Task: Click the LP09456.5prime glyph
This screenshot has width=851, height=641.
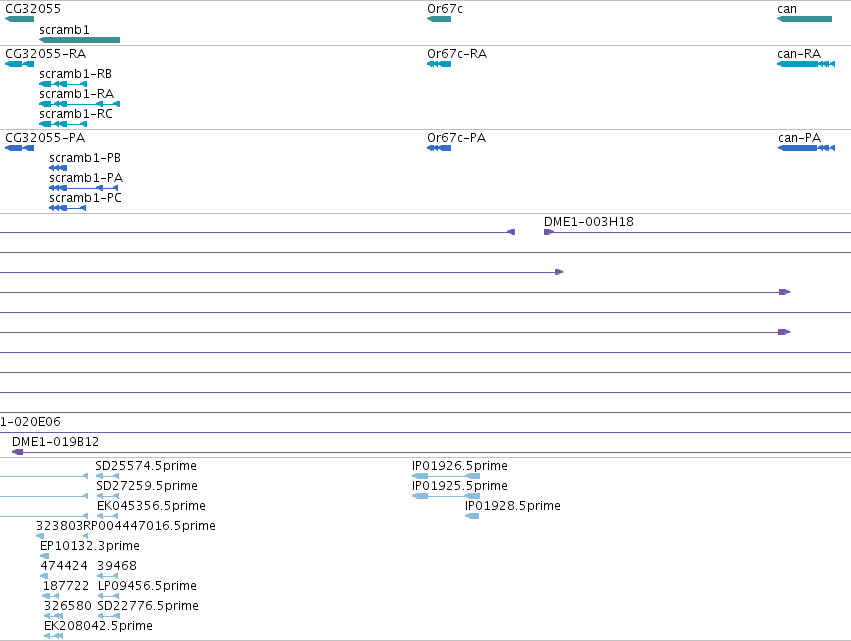Action: 108,595
